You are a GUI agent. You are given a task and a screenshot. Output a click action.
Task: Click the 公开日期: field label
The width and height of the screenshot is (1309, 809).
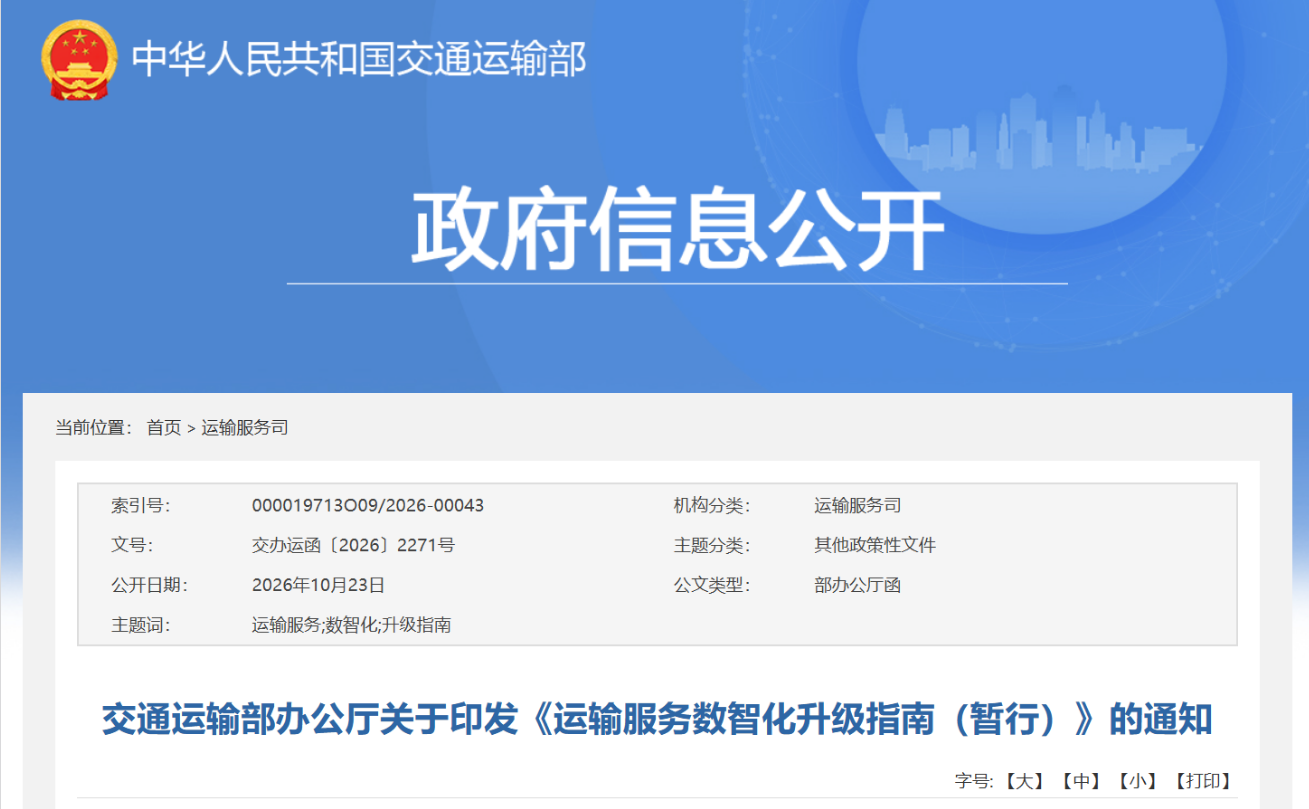tap(149, 586)
